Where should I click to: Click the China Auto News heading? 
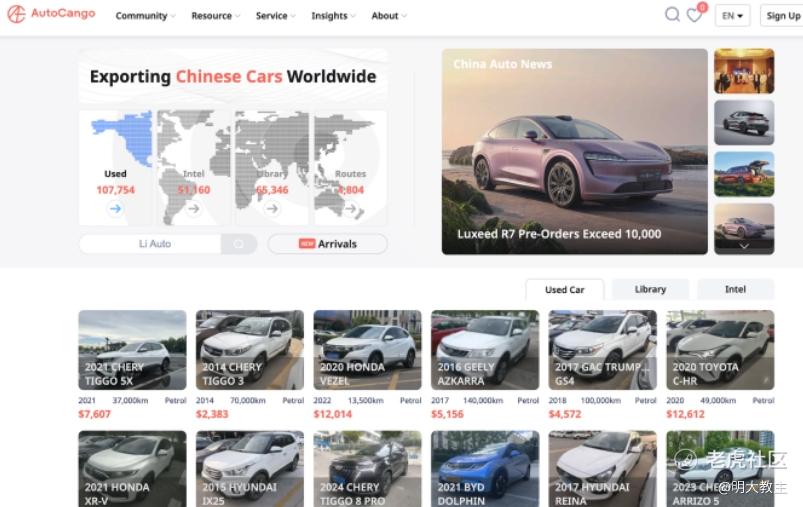tap(503, 64)
